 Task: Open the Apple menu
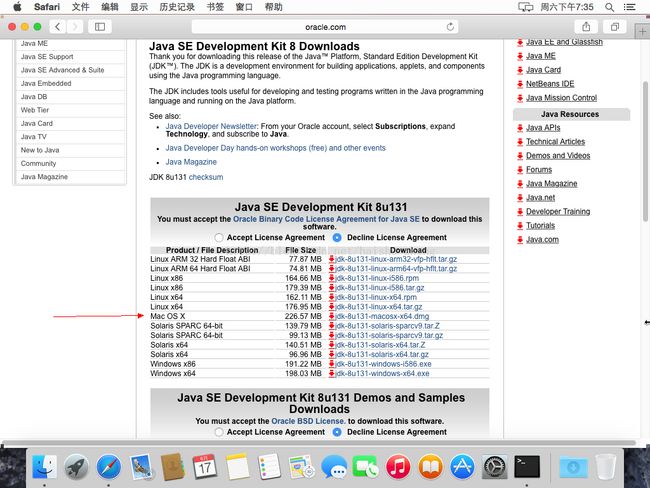pyautogui.click(x=17, y=7)
